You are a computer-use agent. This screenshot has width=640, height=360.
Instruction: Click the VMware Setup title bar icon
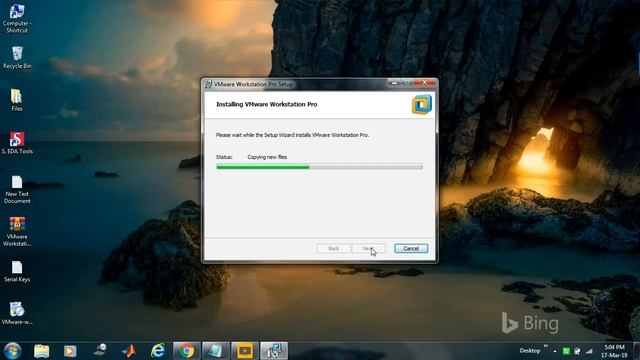(x=208, y=84)
